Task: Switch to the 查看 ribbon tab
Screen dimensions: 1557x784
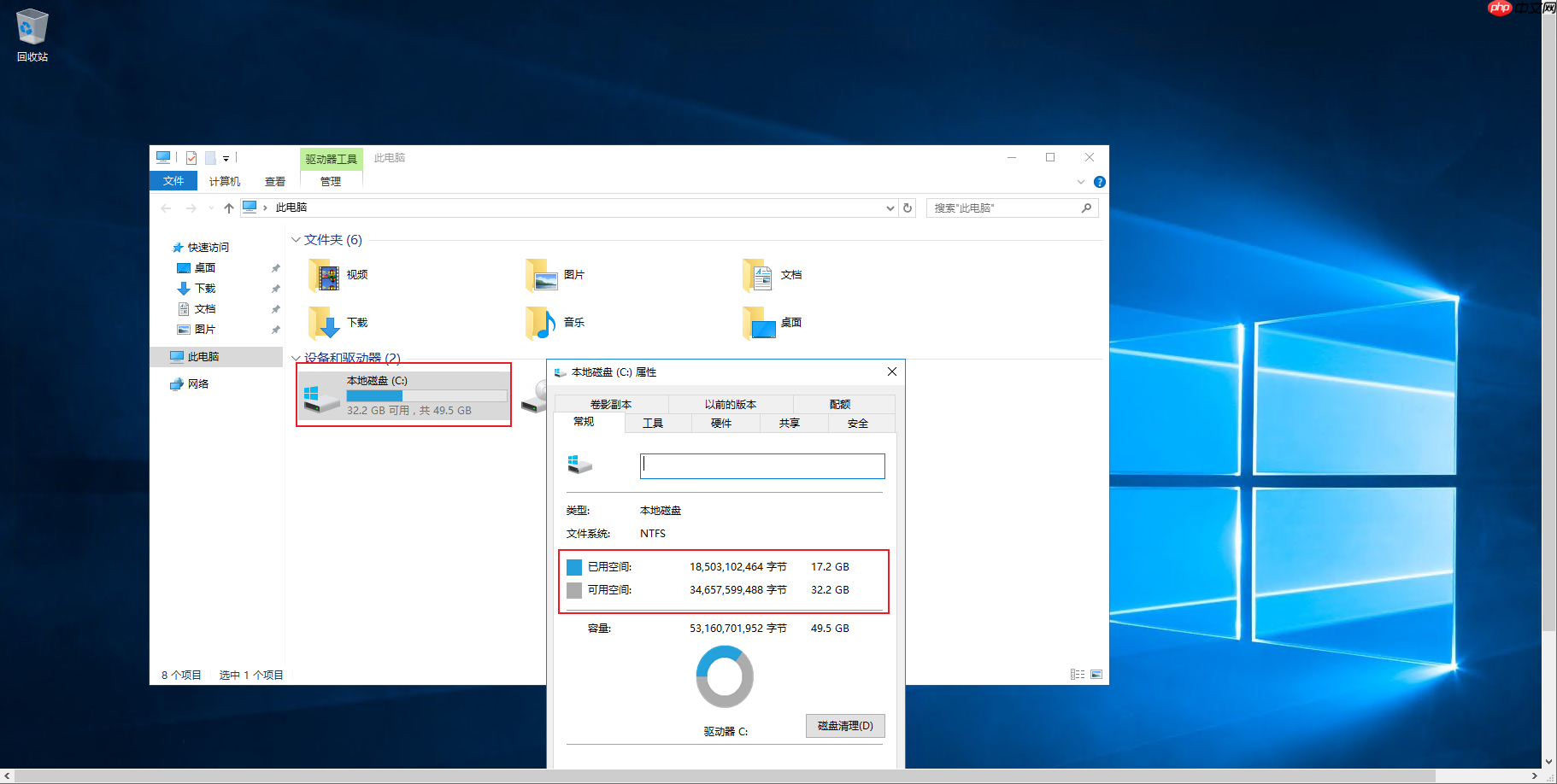Action: [274, 181]
